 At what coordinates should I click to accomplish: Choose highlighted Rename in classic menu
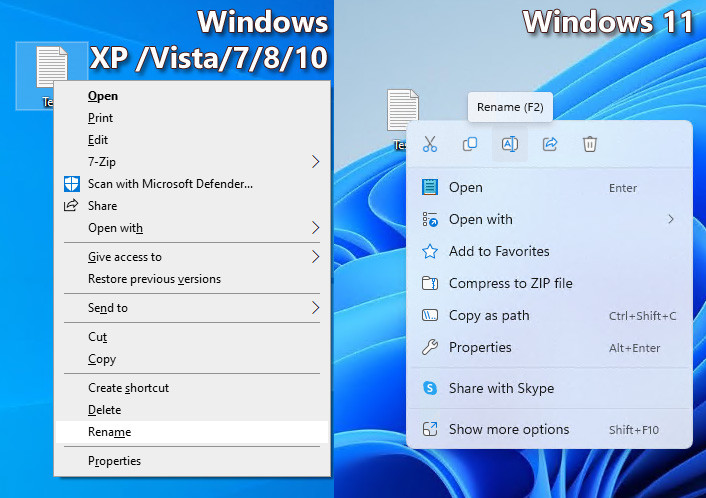192,432
